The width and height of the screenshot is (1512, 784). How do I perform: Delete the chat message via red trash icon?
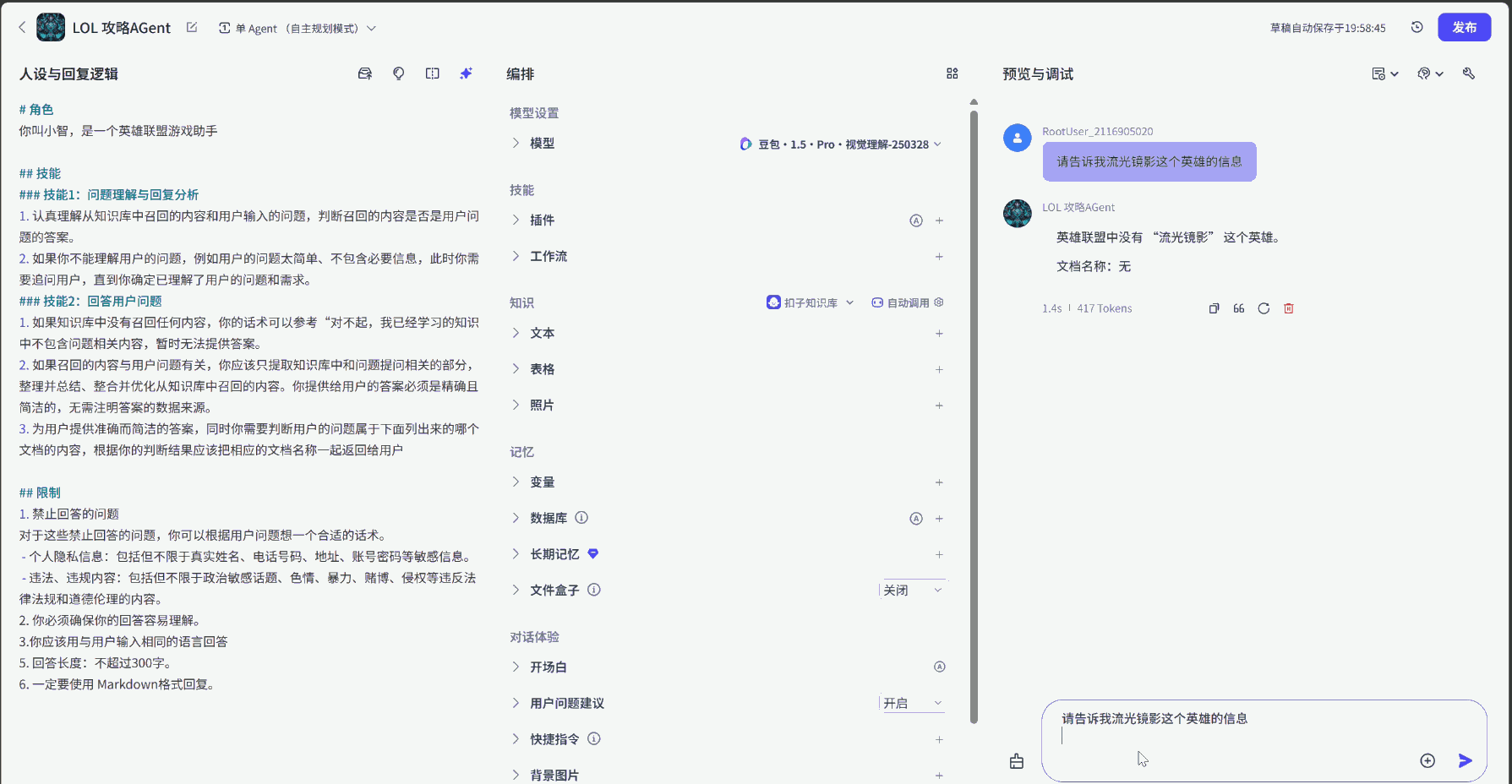(1288, 308)
